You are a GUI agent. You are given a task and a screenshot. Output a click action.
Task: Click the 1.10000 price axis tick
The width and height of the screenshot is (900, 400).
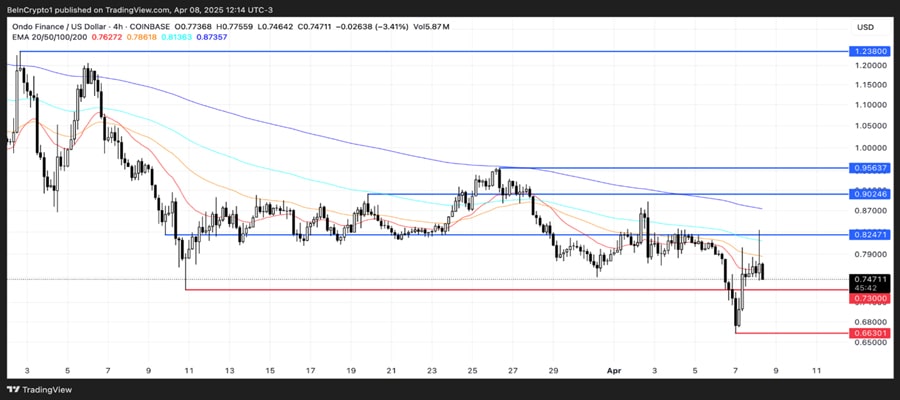coord(871,105)
